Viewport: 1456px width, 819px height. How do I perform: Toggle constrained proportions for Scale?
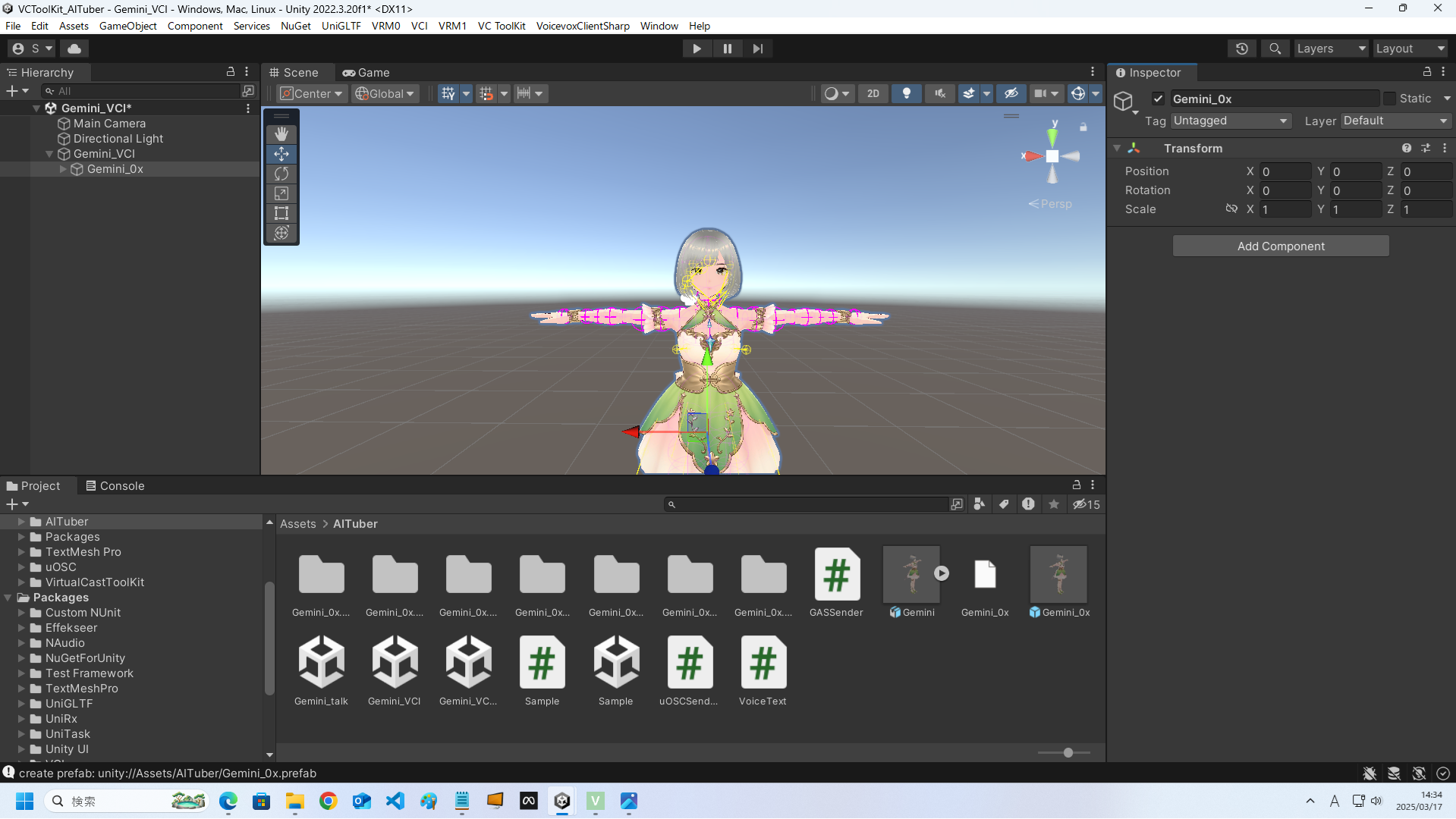coord(1231,209)
